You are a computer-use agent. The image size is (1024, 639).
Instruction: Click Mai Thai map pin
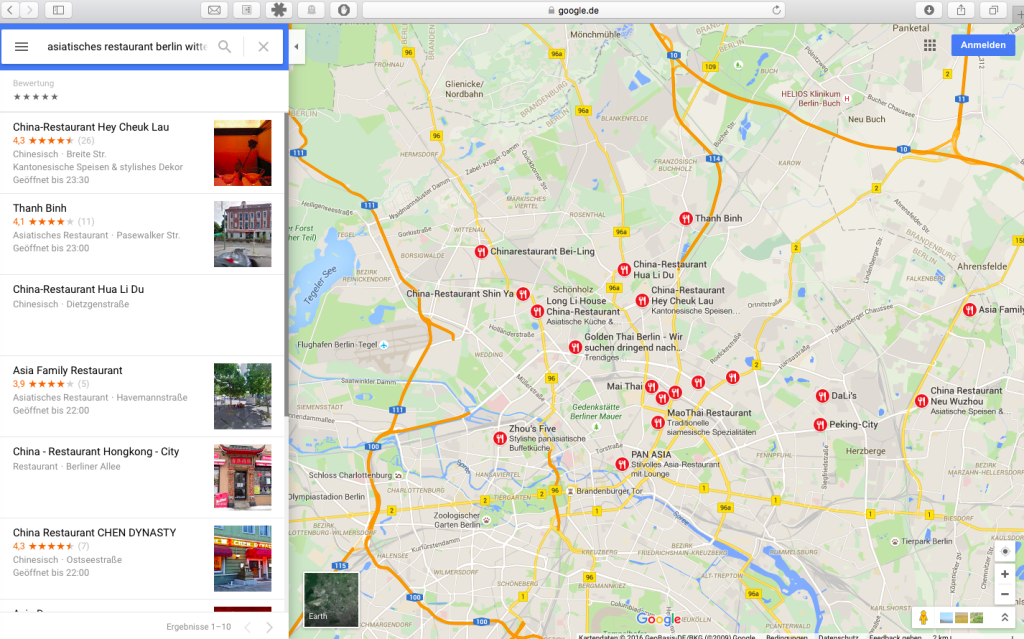tap(652, 387)
